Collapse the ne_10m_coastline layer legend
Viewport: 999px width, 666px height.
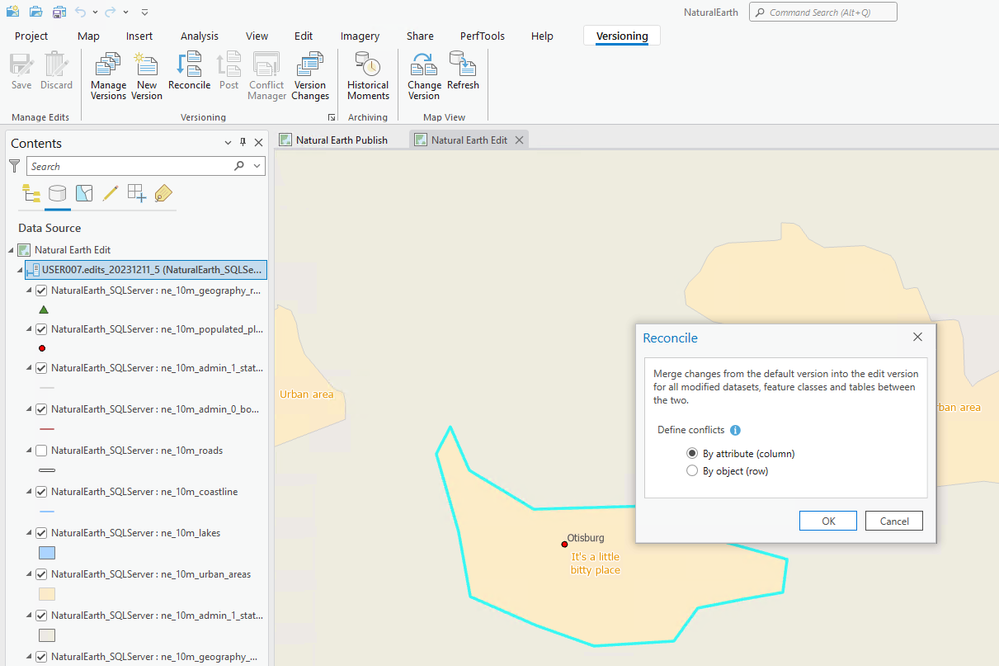tap(28, 492)
